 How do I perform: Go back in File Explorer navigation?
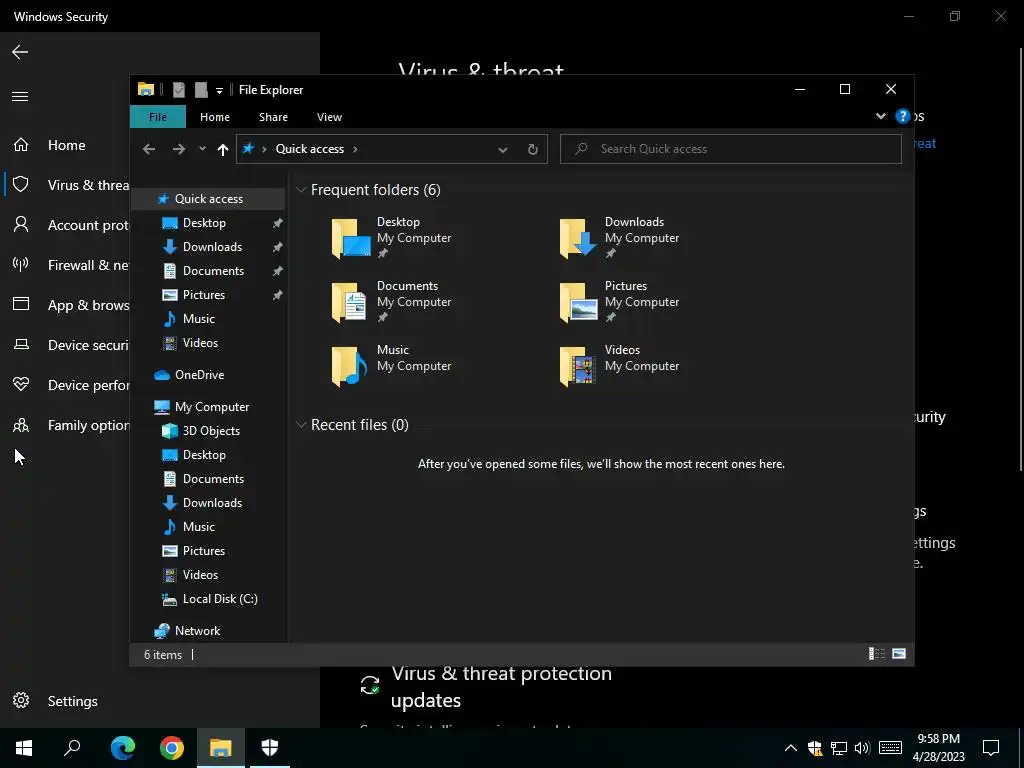(x=149, y=150)
